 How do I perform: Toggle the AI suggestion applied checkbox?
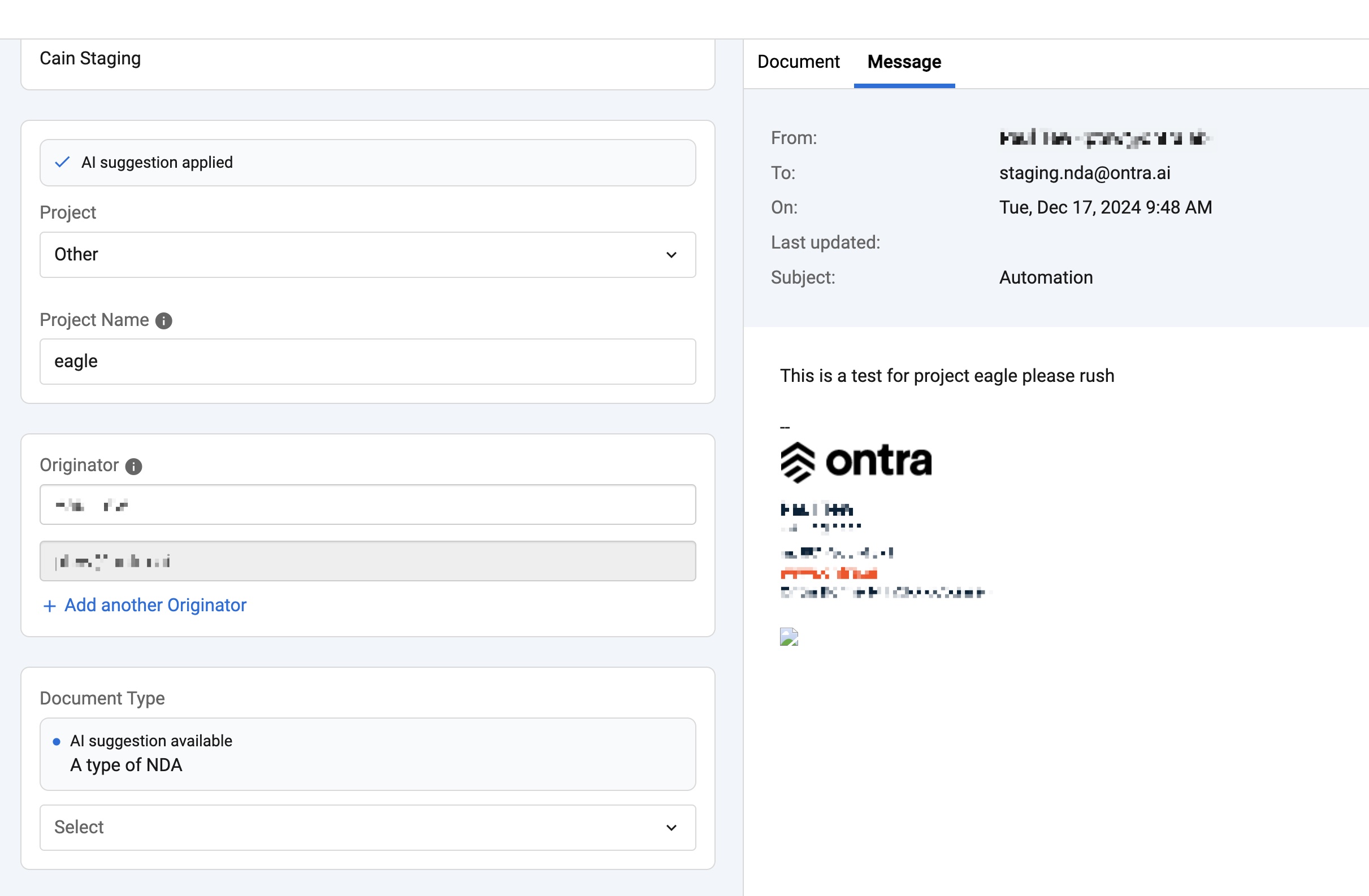click(64, 161)
